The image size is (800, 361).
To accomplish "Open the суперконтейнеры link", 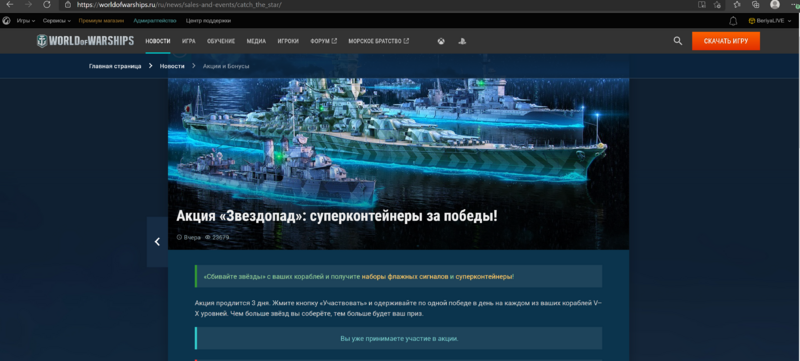I will (x=484, y=276).
